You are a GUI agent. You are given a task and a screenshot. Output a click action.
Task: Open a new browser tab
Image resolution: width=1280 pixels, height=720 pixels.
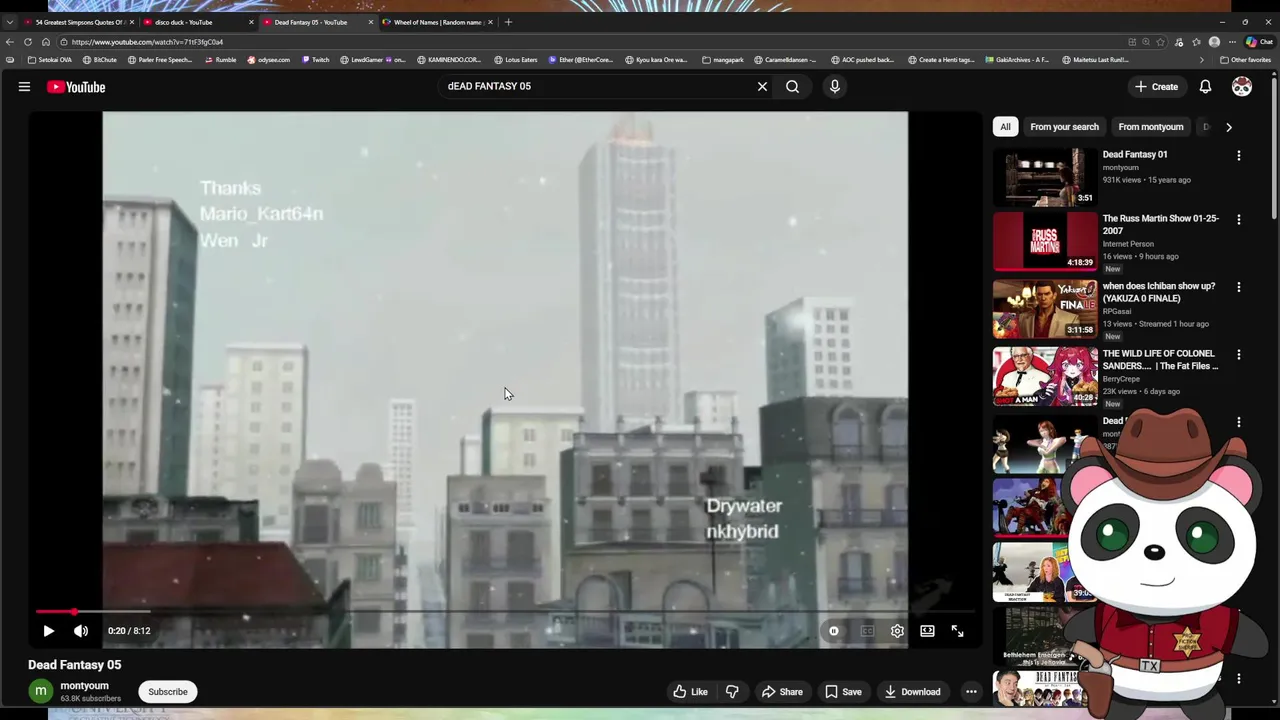[508, 22]
